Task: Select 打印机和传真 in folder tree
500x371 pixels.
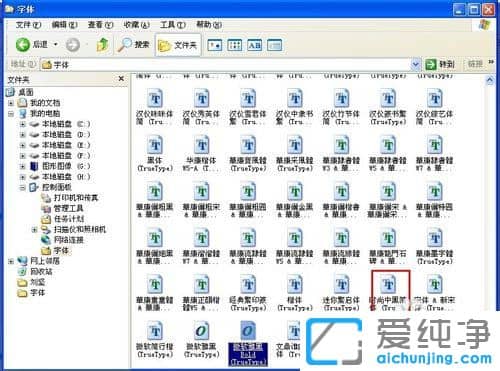Action: [76, 198]
